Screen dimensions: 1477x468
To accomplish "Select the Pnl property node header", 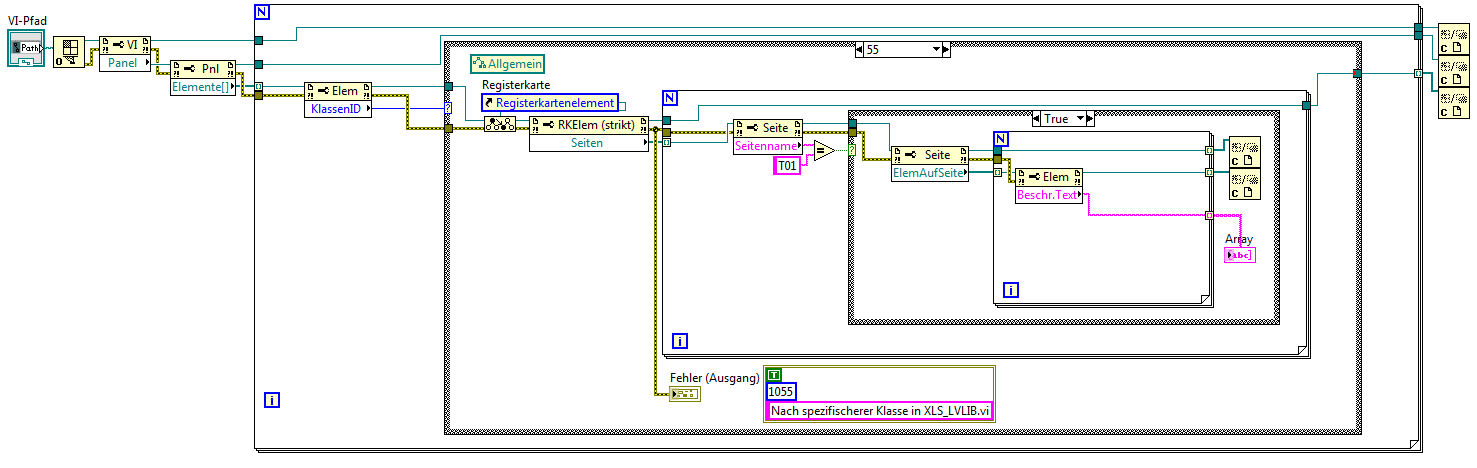I will pos(203,69).
